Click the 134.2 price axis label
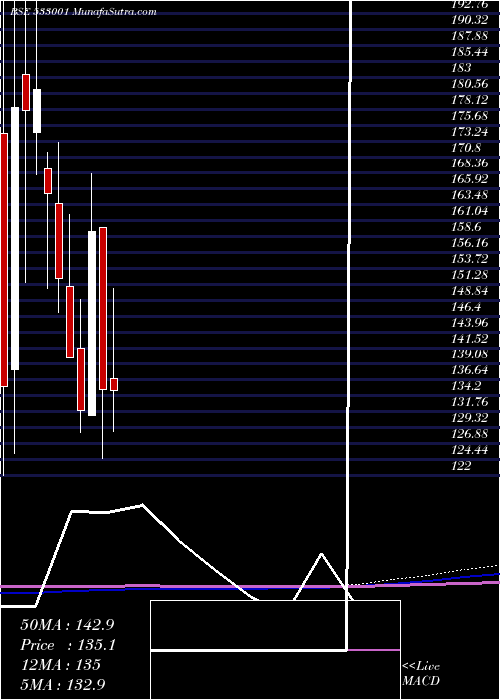The height and width of the screenshot is (700, 500). coord(467,386)
